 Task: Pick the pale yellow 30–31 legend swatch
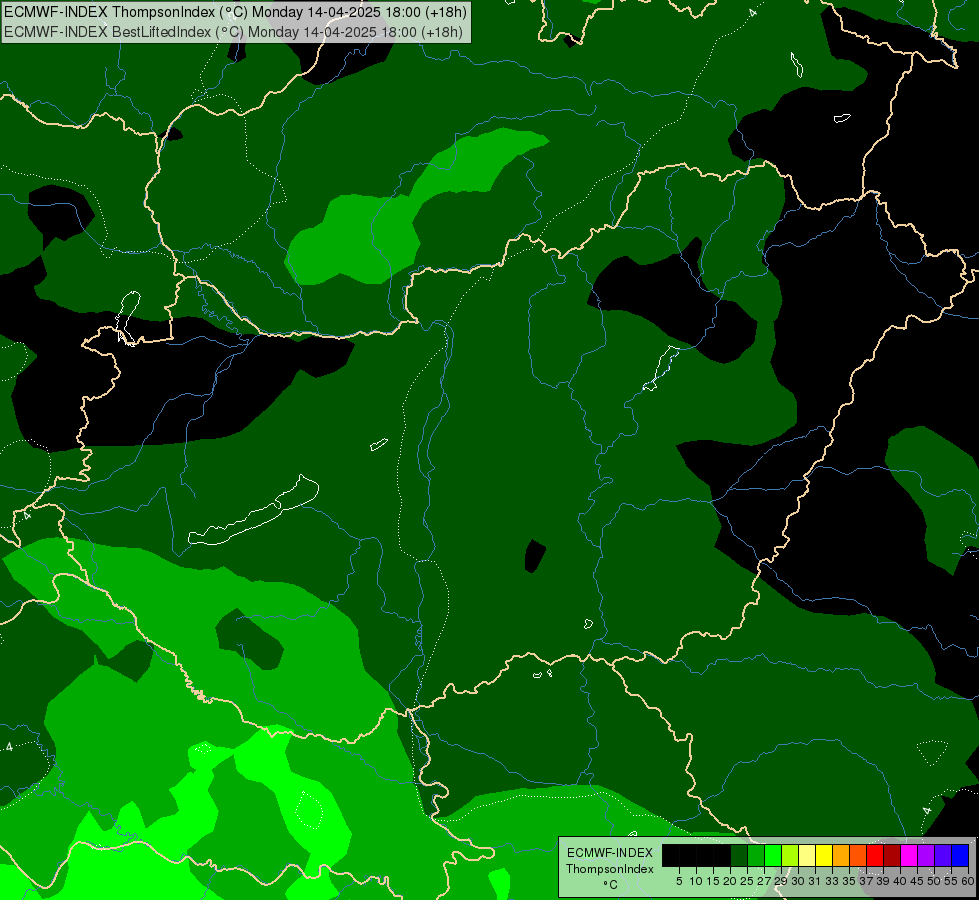807,855
